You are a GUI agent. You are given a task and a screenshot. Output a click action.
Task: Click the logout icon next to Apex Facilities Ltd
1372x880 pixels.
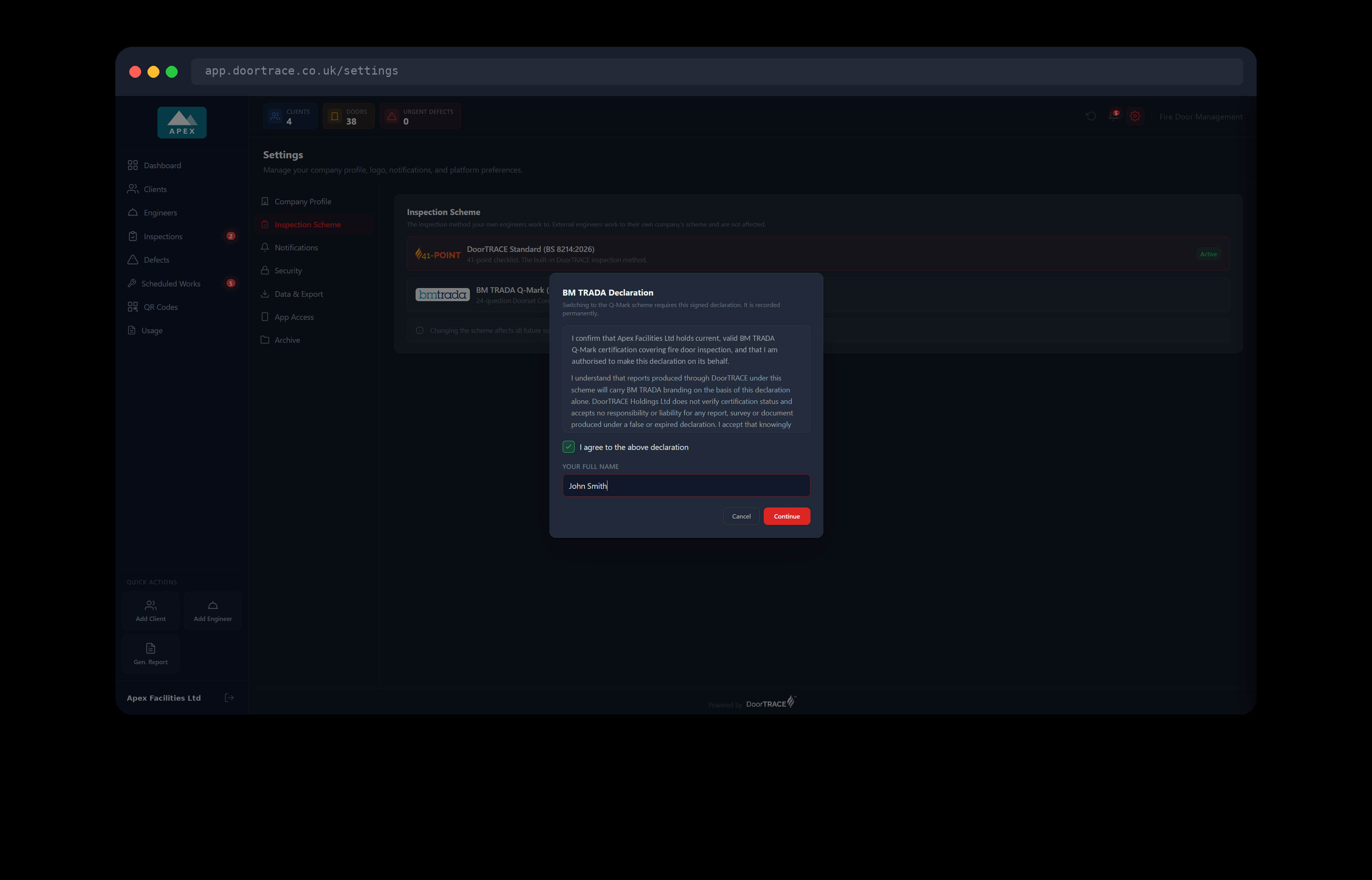(x=230, y=698)
